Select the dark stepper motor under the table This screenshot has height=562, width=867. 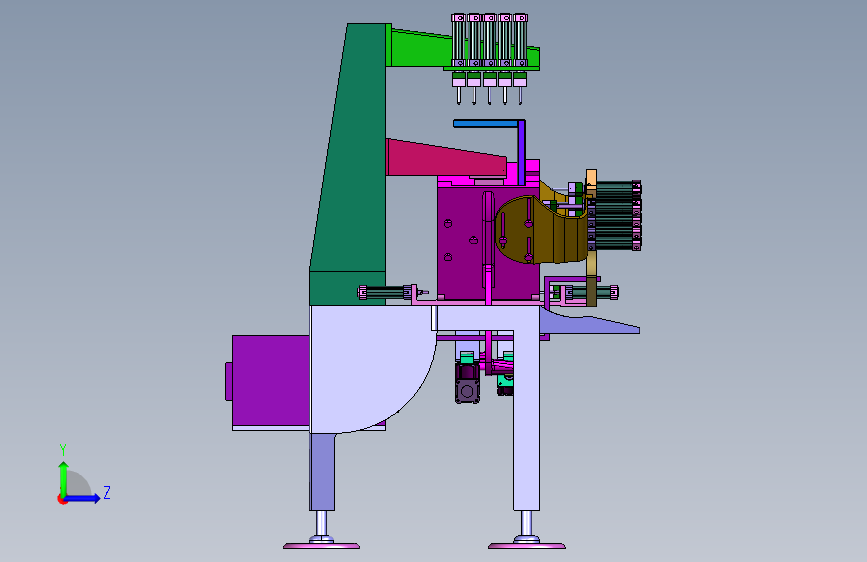click(x=467, y=384)
